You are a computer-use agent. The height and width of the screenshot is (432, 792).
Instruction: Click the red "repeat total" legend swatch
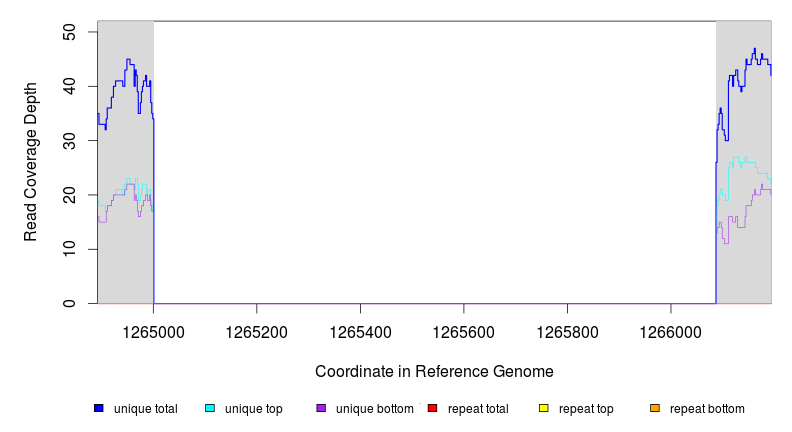432,408
